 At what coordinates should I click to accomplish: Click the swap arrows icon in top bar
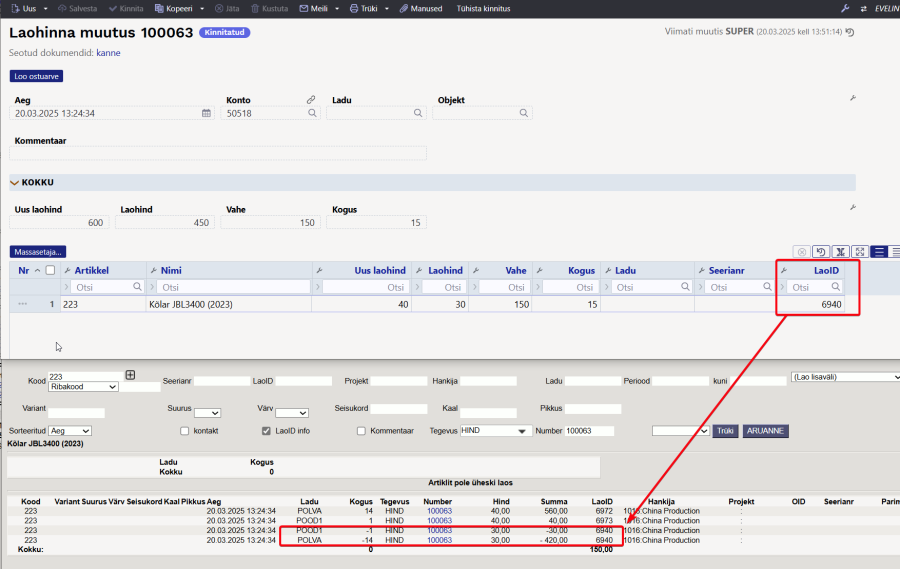coord(863,9)
